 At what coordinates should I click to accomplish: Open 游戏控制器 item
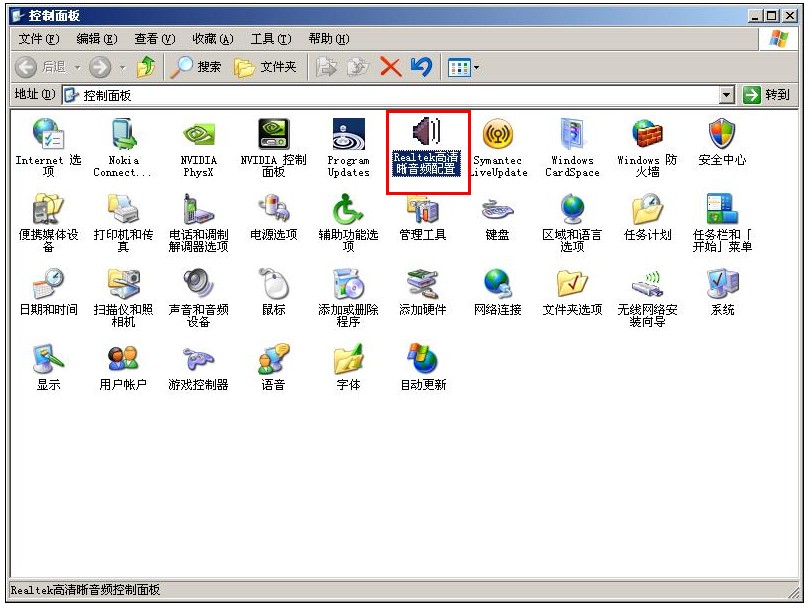pyautogui.click(x=198, y=367)
